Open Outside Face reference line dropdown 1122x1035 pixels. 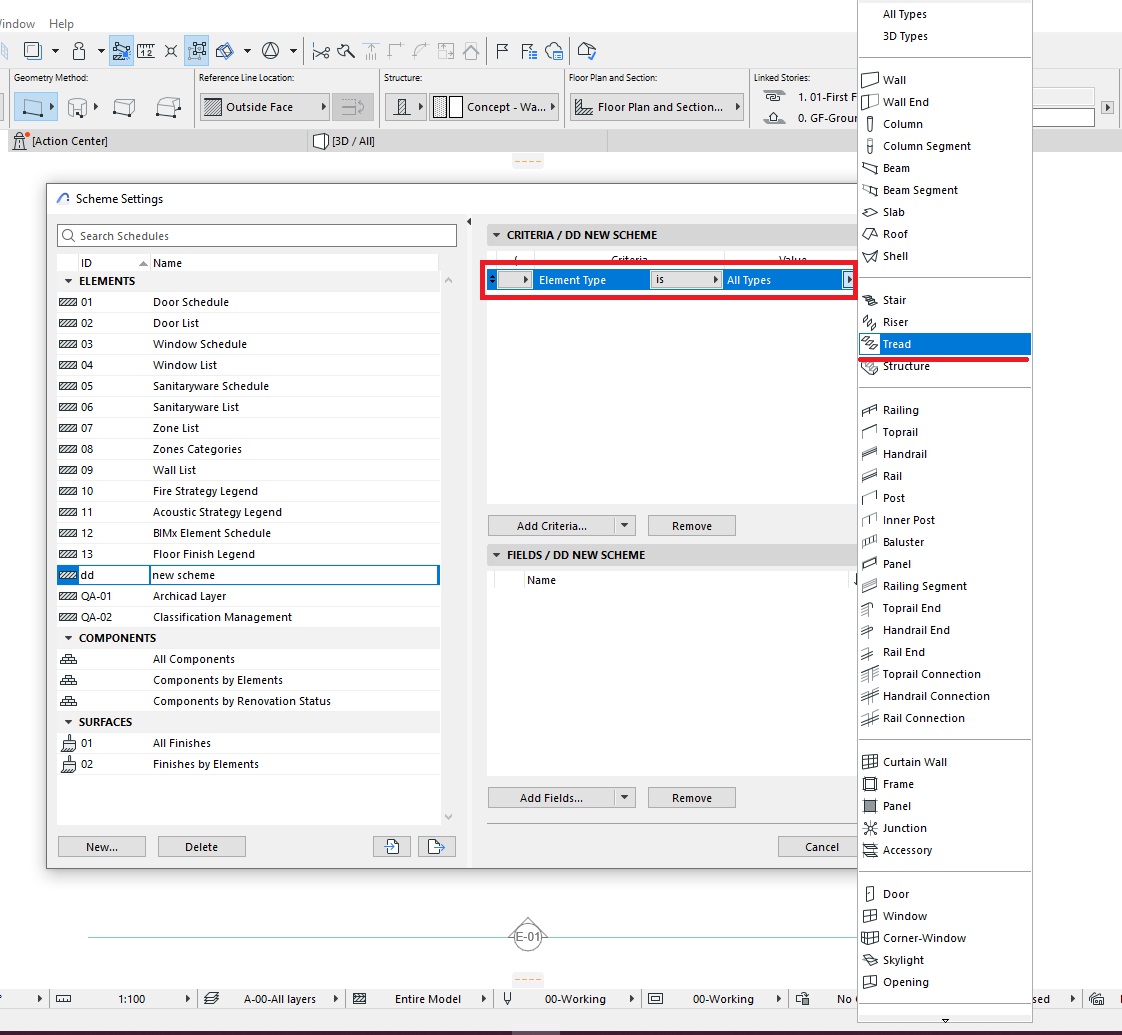point(265,107)
